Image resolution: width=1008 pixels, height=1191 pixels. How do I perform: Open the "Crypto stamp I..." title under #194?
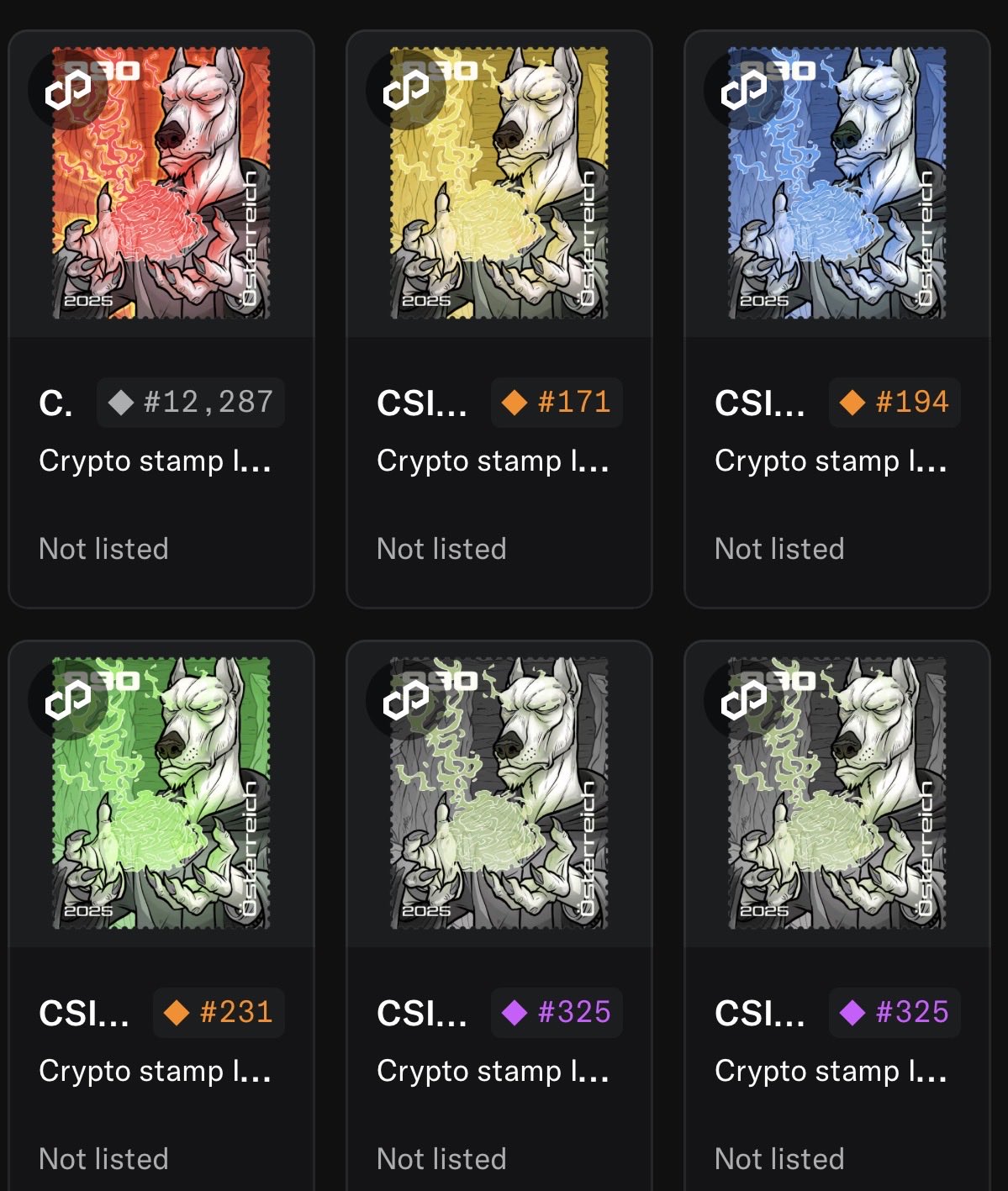click(x=831, y=461)
